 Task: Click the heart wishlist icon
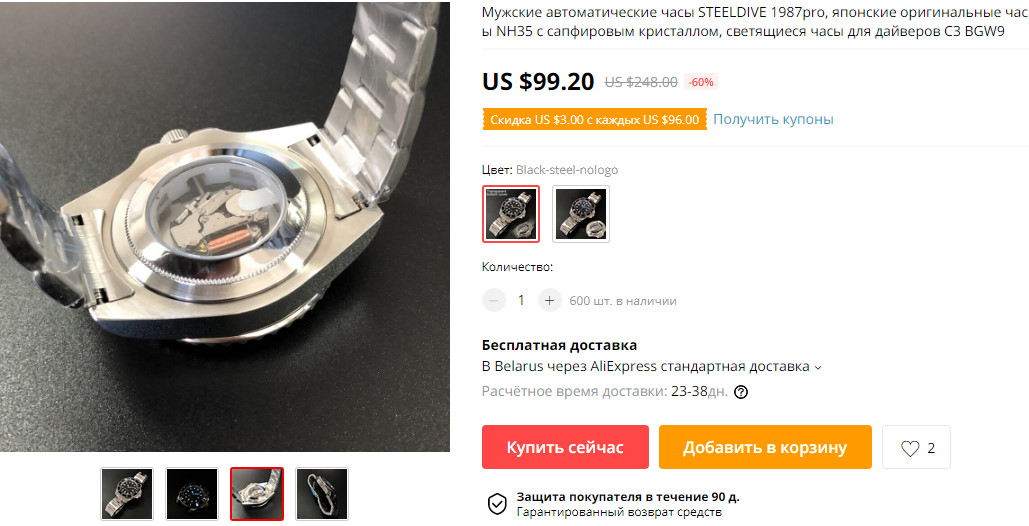click(910, 449)
